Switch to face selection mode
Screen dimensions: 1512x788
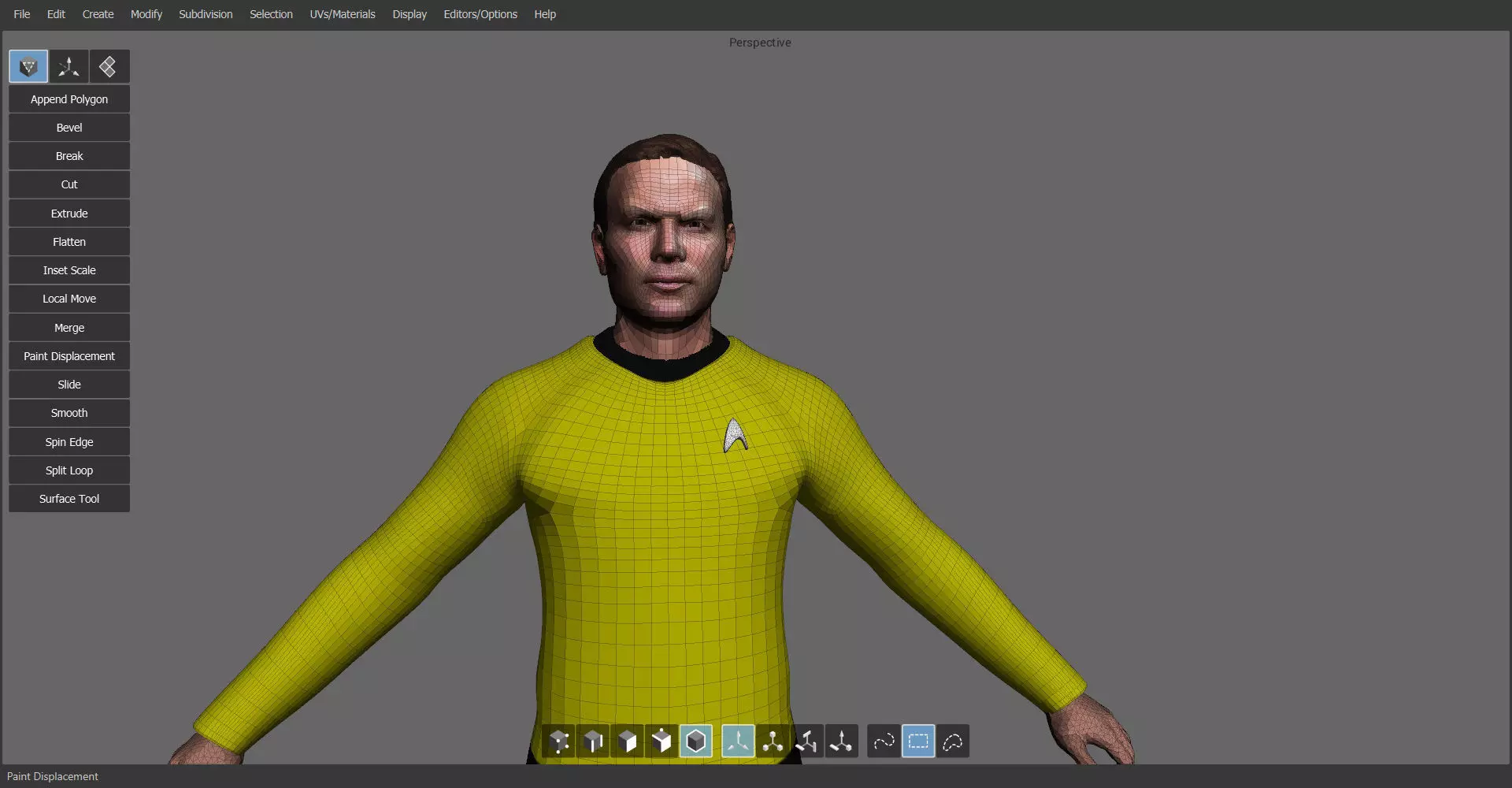point(628,742)
